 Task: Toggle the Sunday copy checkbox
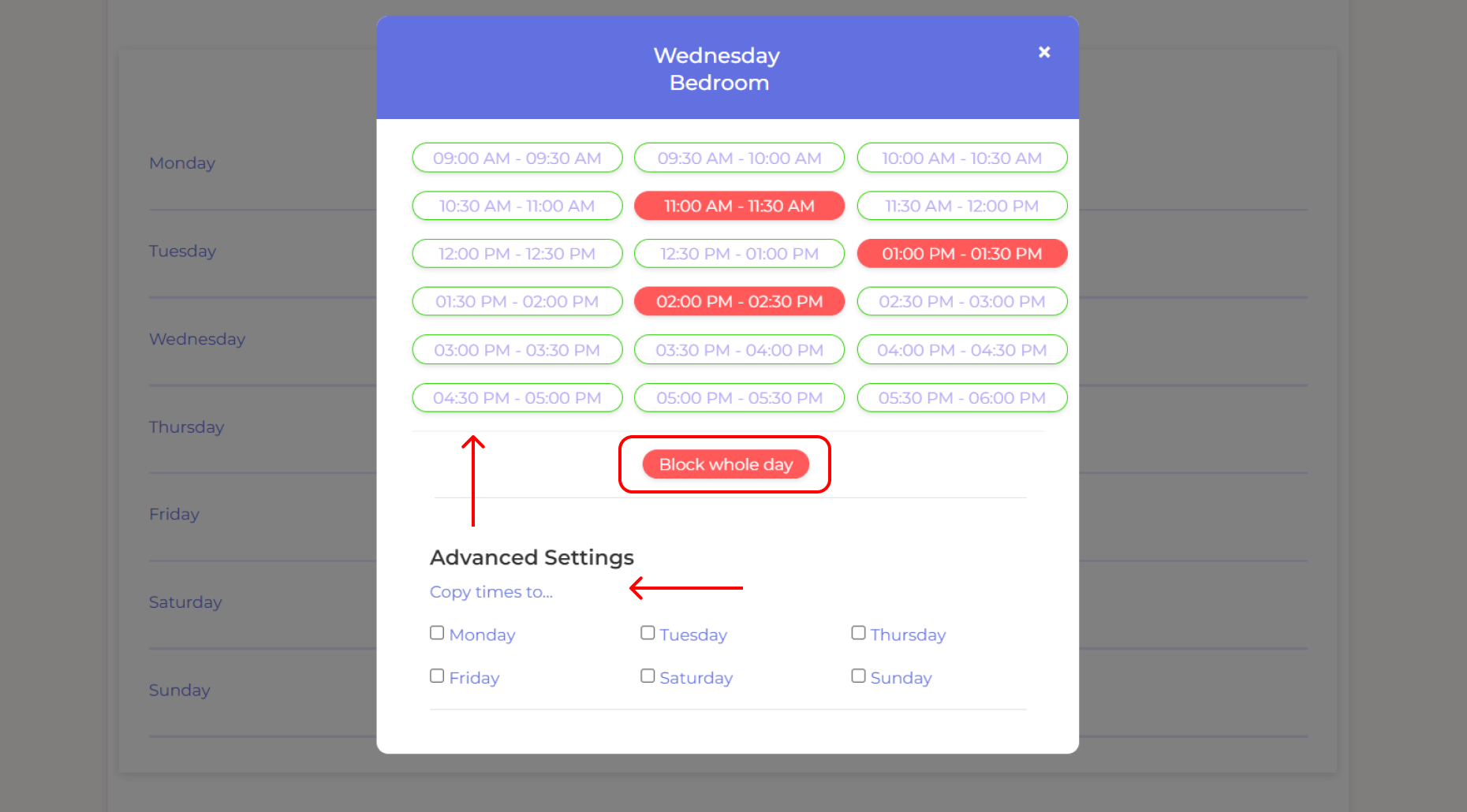tap(858, 676)
